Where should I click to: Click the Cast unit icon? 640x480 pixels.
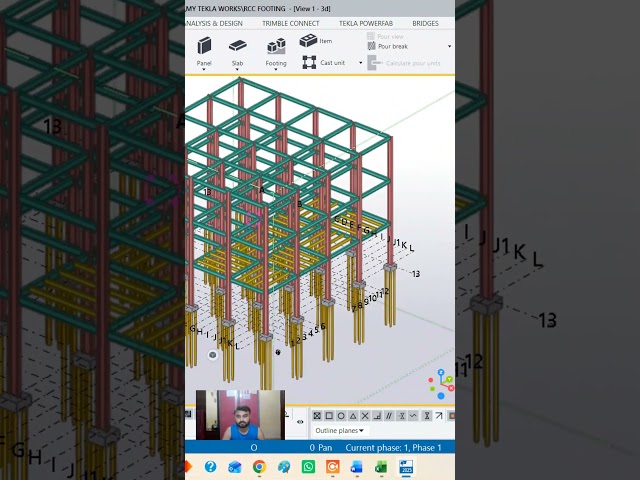click(x=309, y=62)
